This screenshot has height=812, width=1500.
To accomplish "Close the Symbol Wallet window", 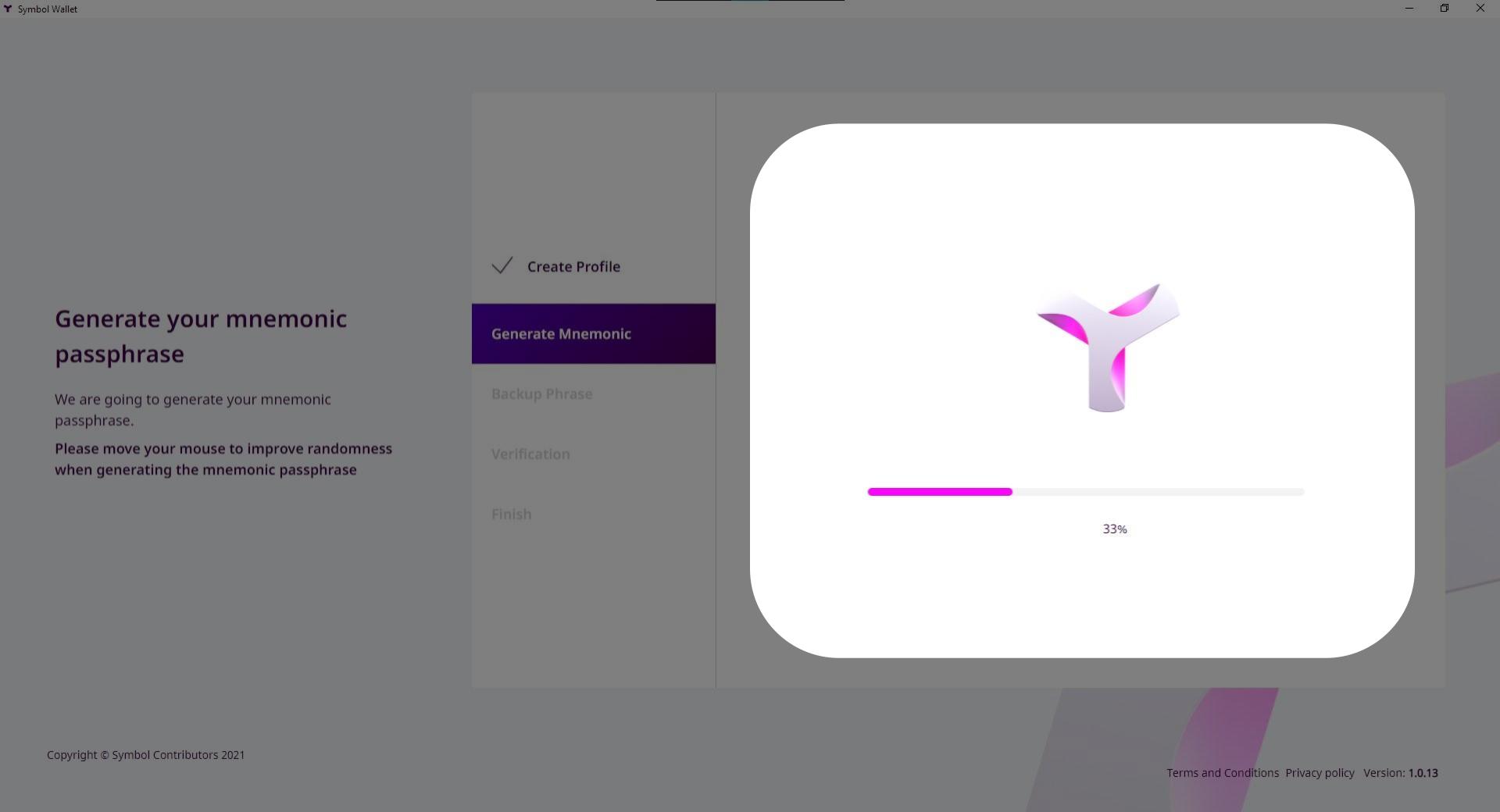I will click(x=1480, y=9).
